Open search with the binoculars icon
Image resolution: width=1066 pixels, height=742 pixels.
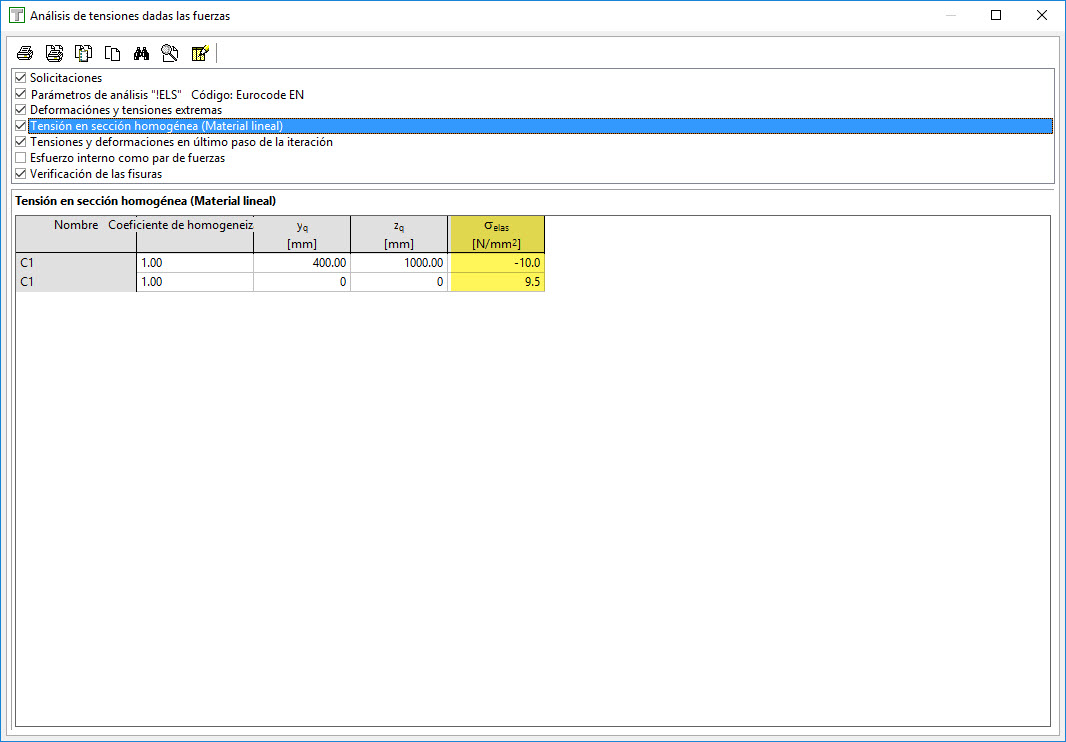pyautogui.click(x=142, y=54)
